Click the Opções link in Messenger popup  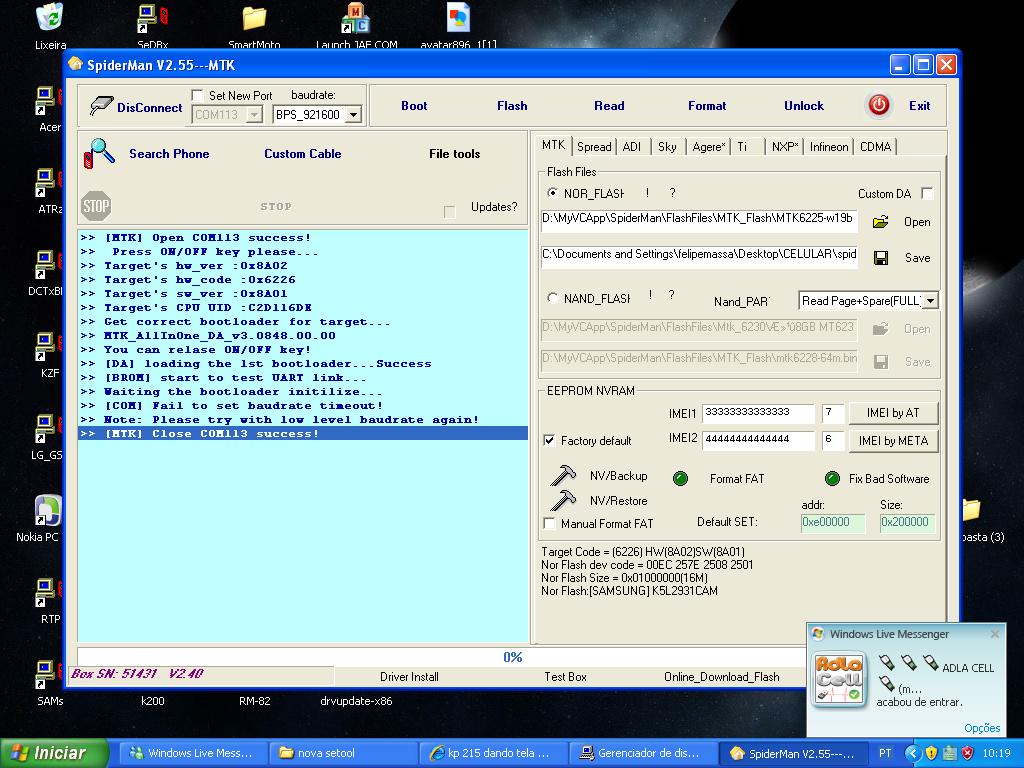[x=982, y=728]
